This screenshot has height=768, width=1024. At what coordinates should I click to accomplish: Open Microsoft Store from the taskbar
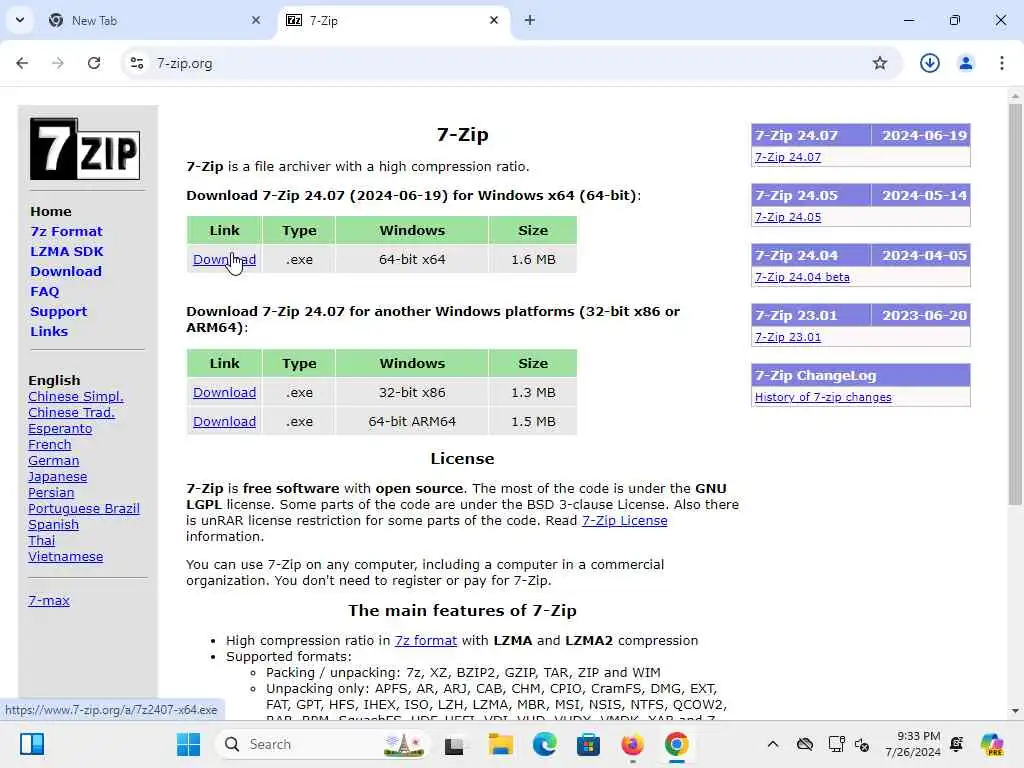[x=588, y=744]
